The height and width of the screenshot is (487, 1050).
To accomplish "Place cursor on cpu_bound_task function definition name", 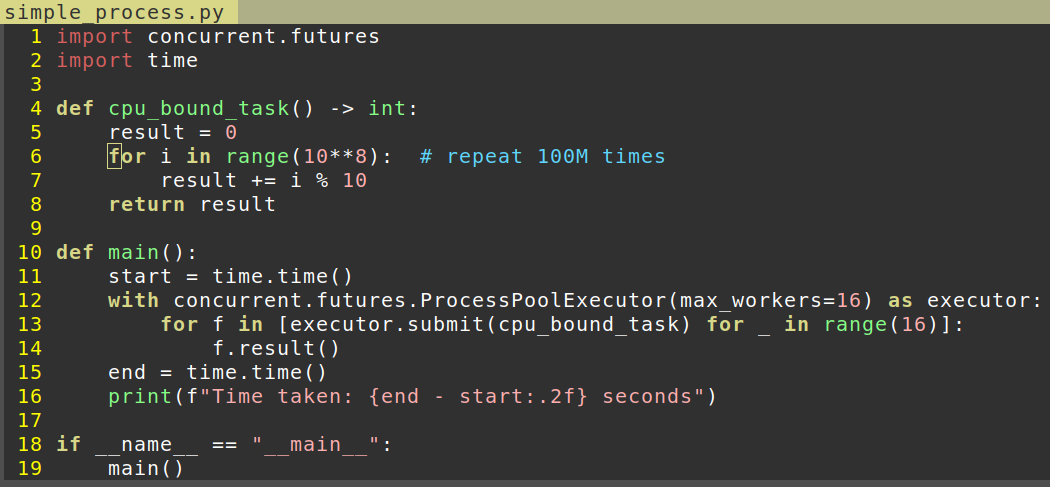I will tap(199, 109).
